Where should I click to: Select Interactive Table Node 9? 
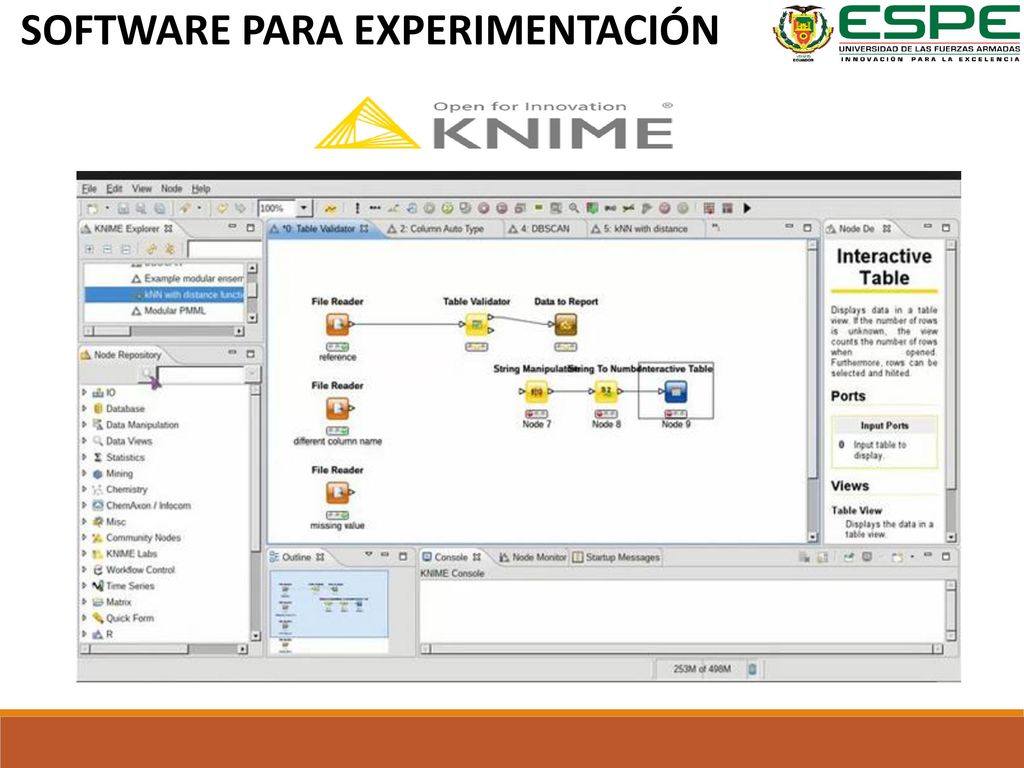pos(676,392)
